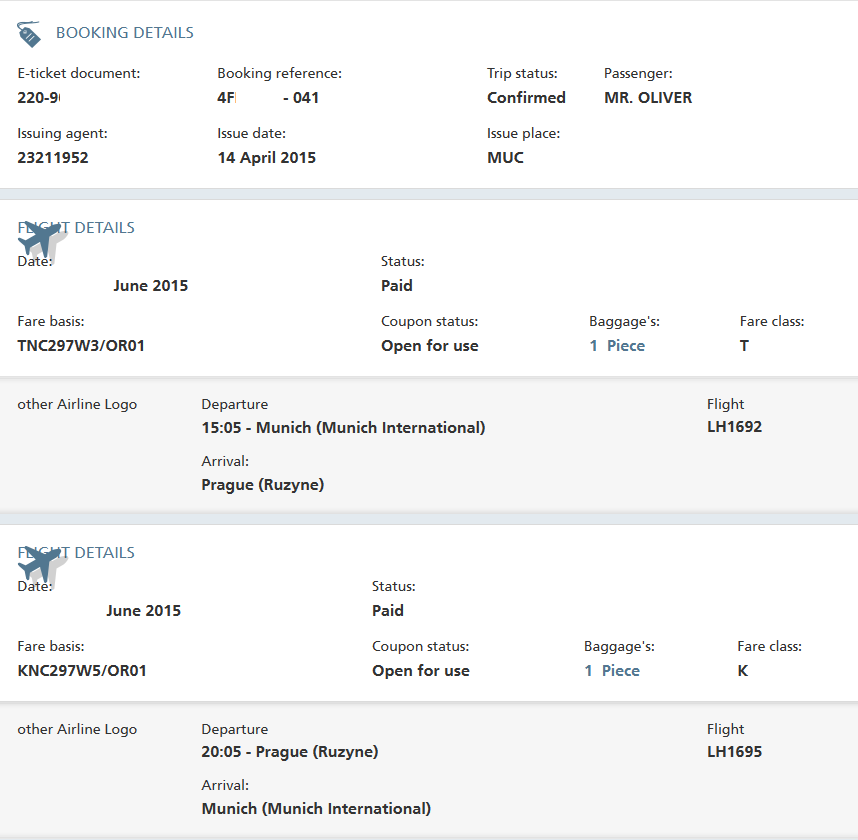Click the airline logo placeholder beside flight LH1692

click(x=77, y=405)
